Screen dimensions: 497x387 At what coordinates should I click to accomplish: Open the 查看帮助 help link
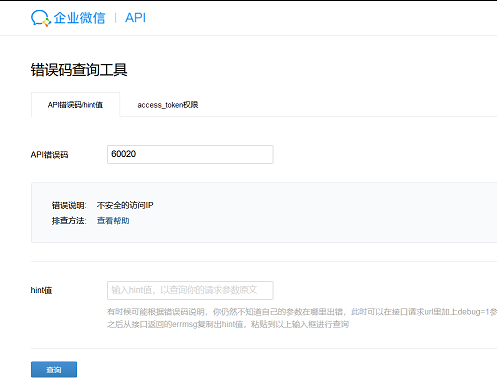point(113,221)
